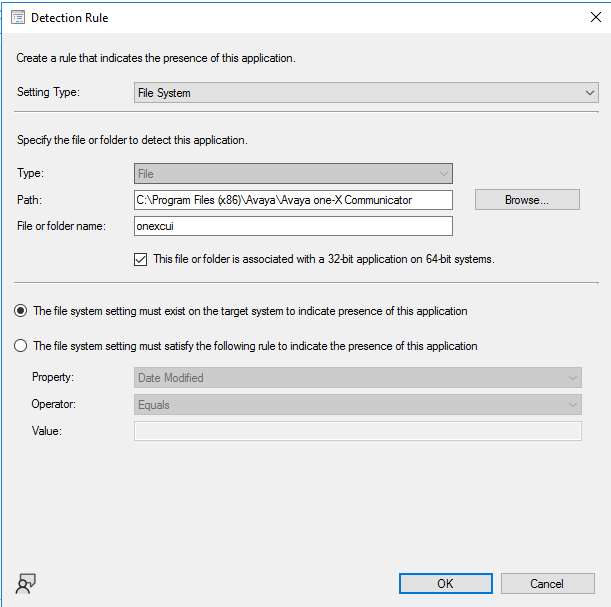The height and width of the screenshot is (607, 611).
Task: Click the 'File or folder name:' label
Action: (61, 226)
